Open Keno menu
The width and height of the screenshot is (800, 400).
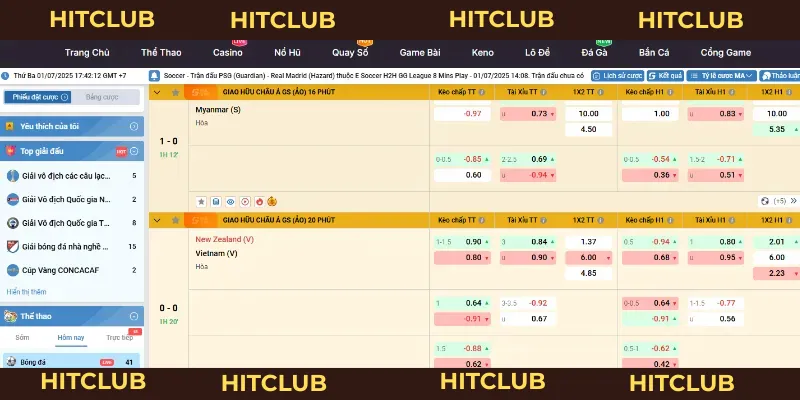[x=483, y=53]
